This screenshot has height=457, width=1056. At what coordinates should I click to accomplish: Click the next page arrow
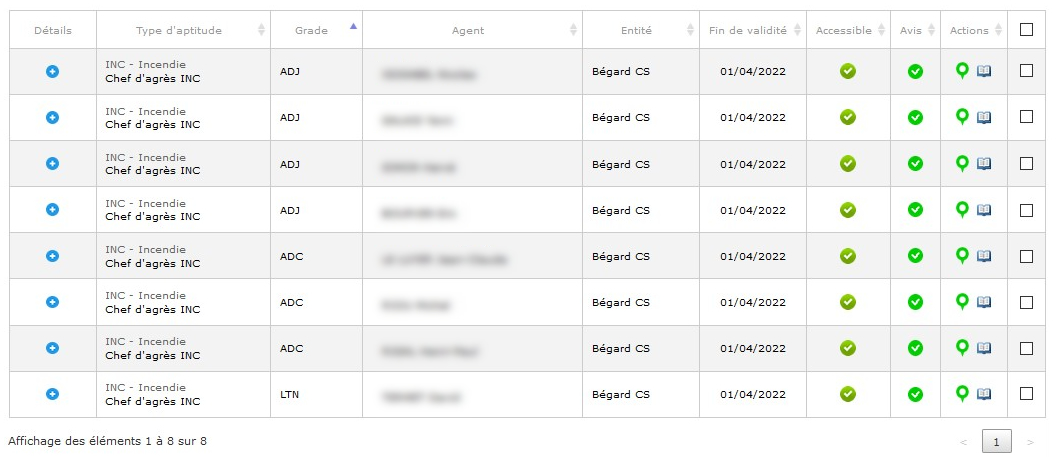click(1030, 442)
